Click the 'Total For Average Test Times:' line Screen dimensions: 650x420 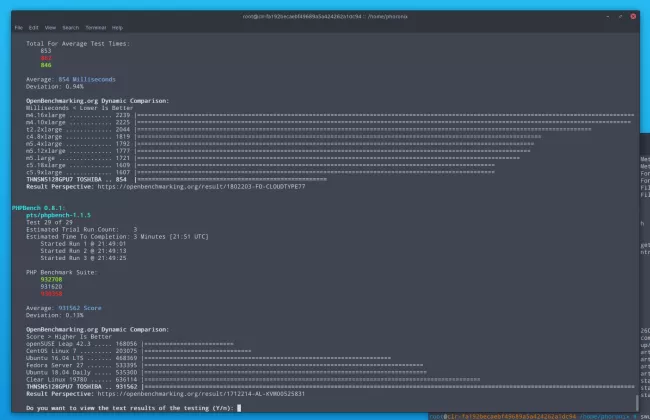78,44
